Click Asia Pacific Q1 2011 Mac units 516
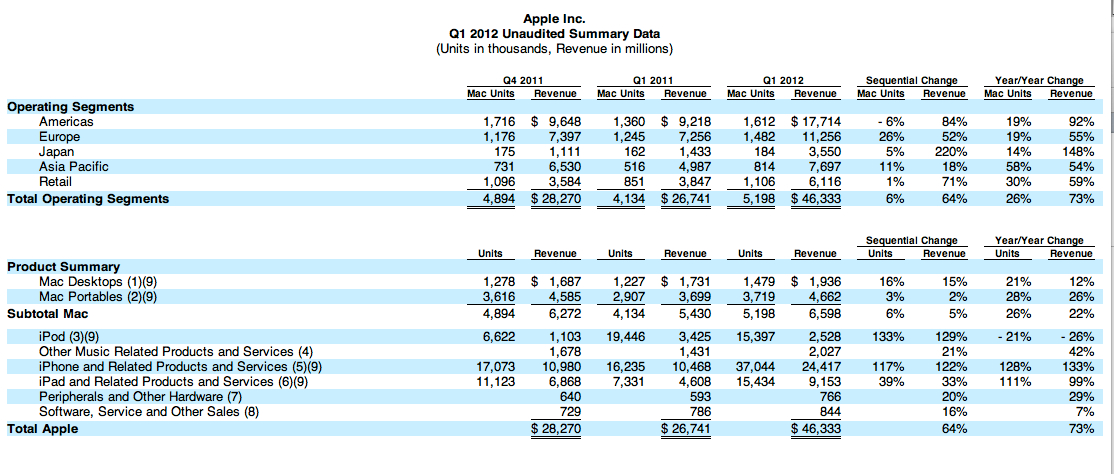The image size is (1114, 474). pos(634,166)
